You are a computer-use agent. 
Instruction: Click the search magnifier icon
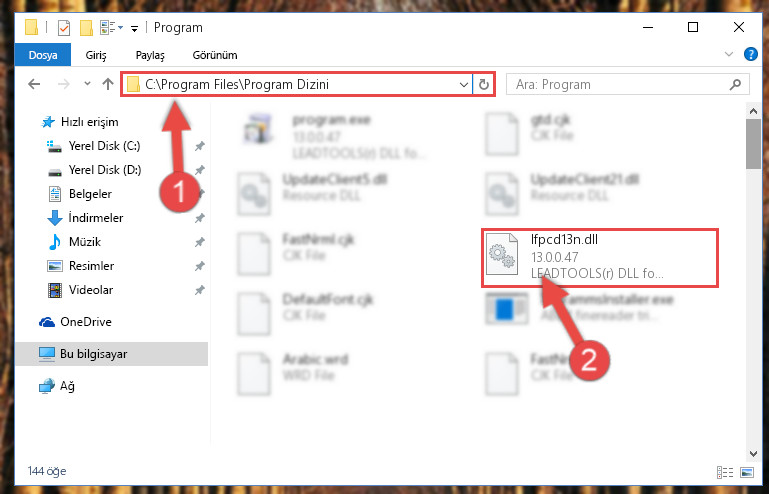[735, 84]
